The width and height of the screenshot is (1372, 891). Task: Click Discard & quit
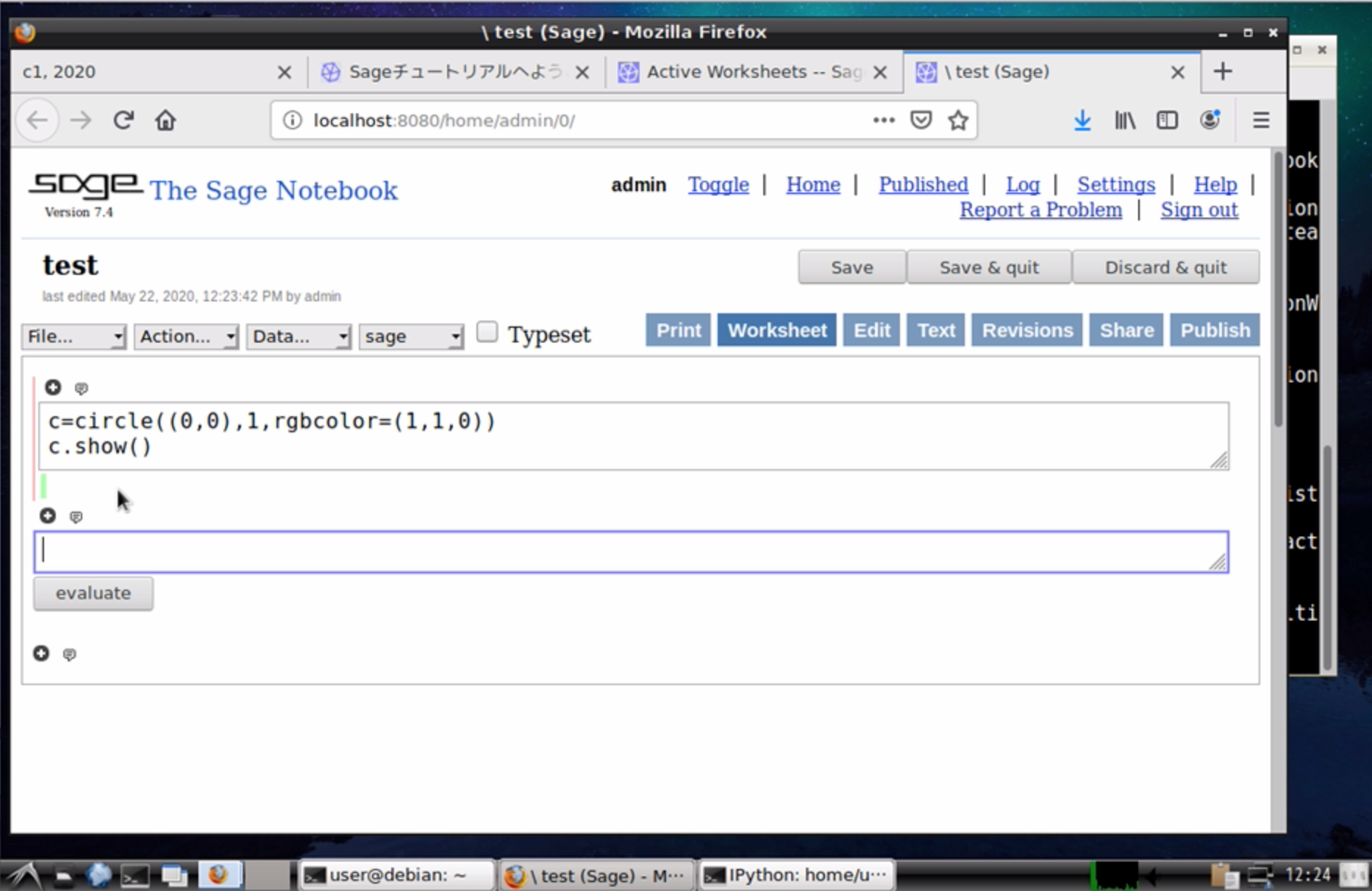(x=1165, y=268)
